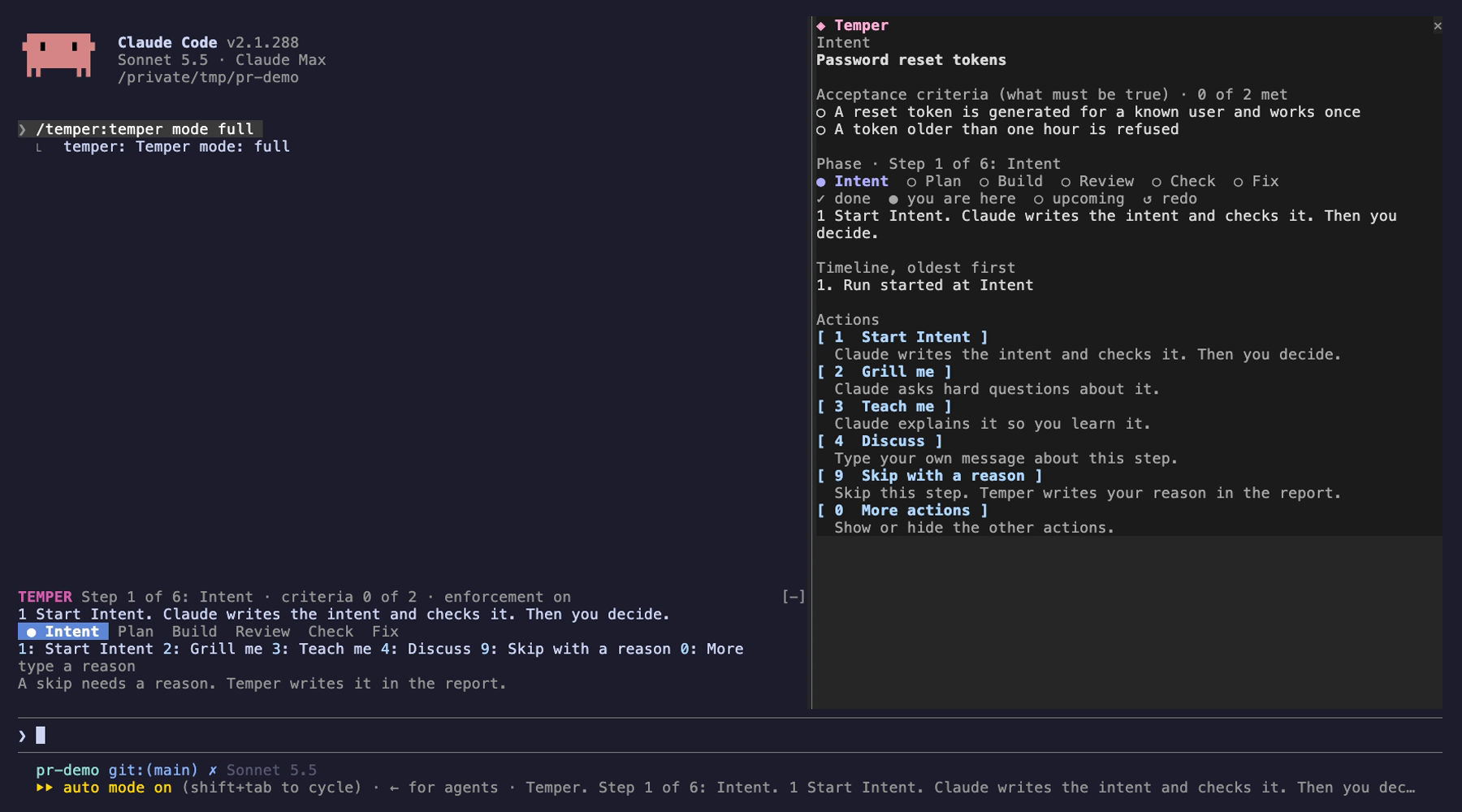Switch to the Fix tab in status bar
1462x812 pixels.
tap(385, 632)
